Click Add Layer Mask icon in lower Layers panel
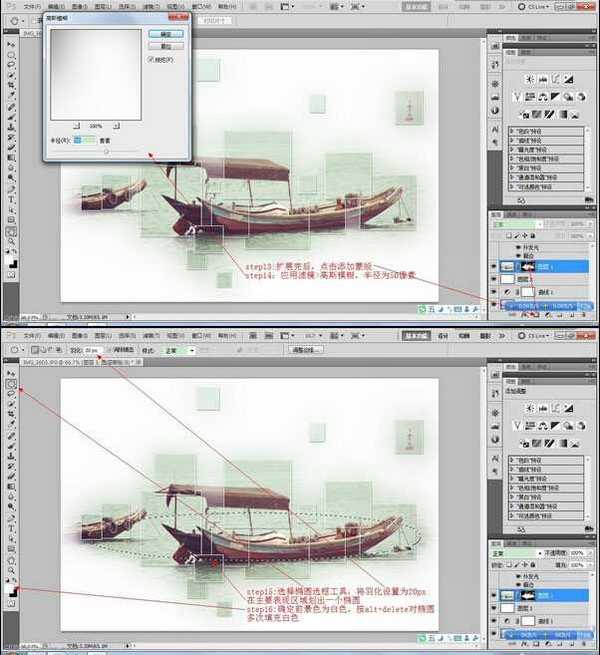The height and width of the screenshot is (655, 600). (534, 645)
